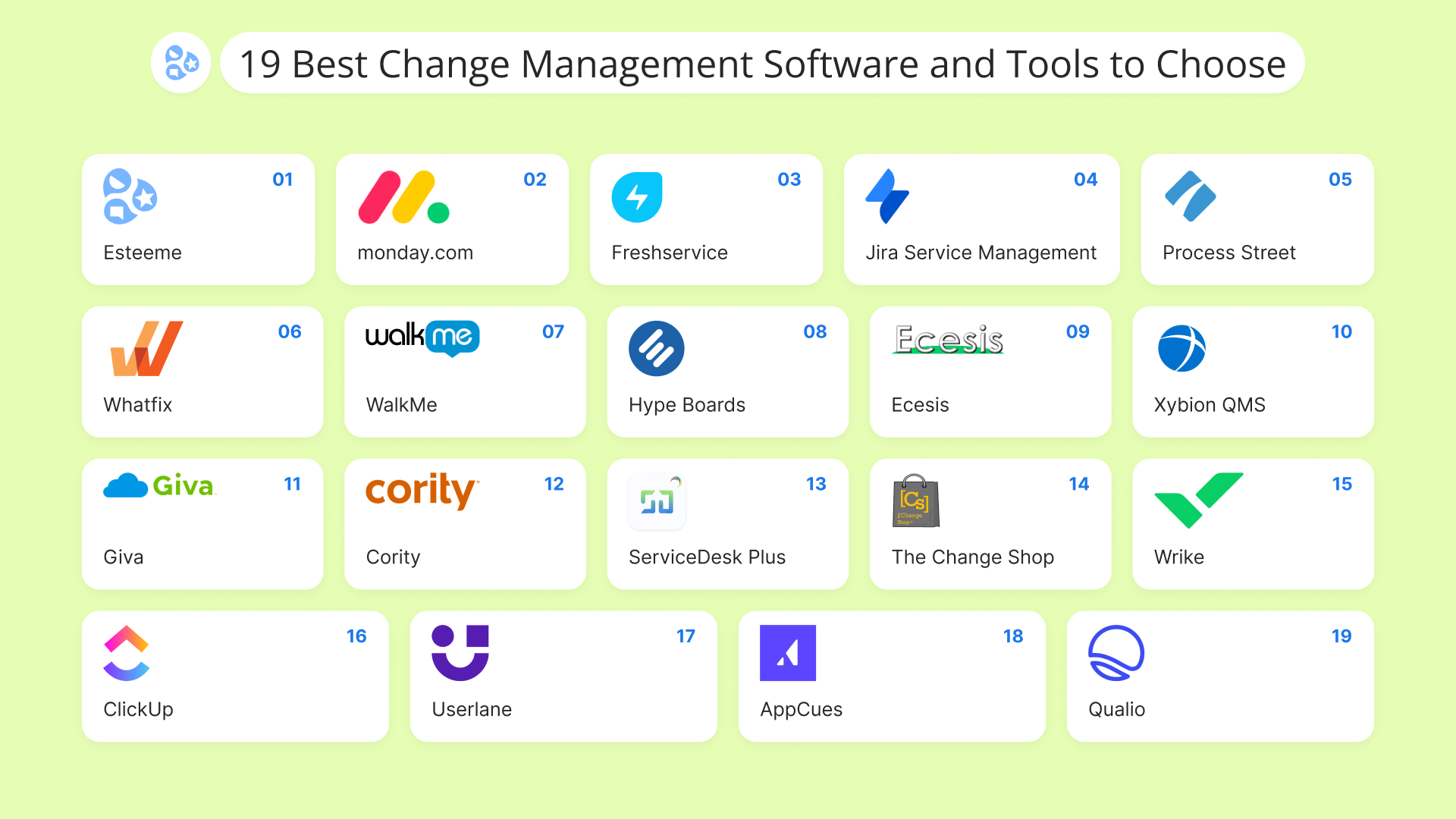
Task: Click the Giva cloud logo
Action: click(x=159, y=486)
